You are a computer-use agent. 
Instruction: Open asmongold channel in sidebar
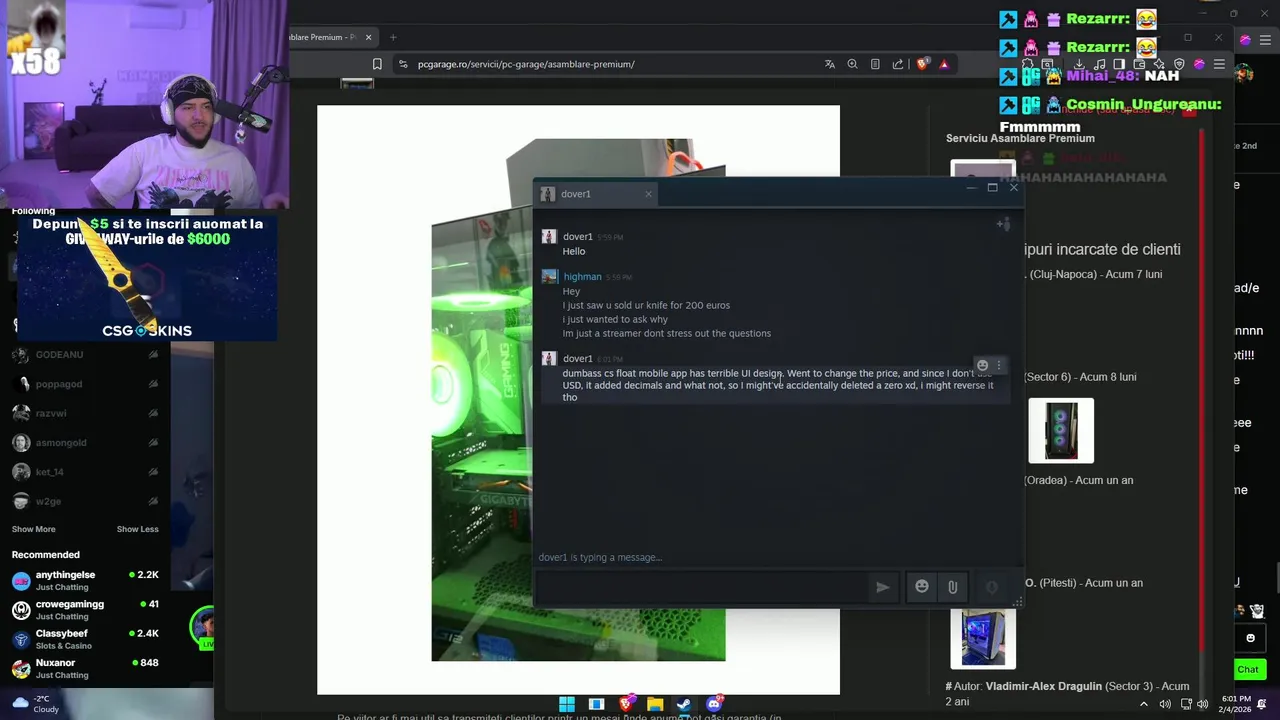85,442
